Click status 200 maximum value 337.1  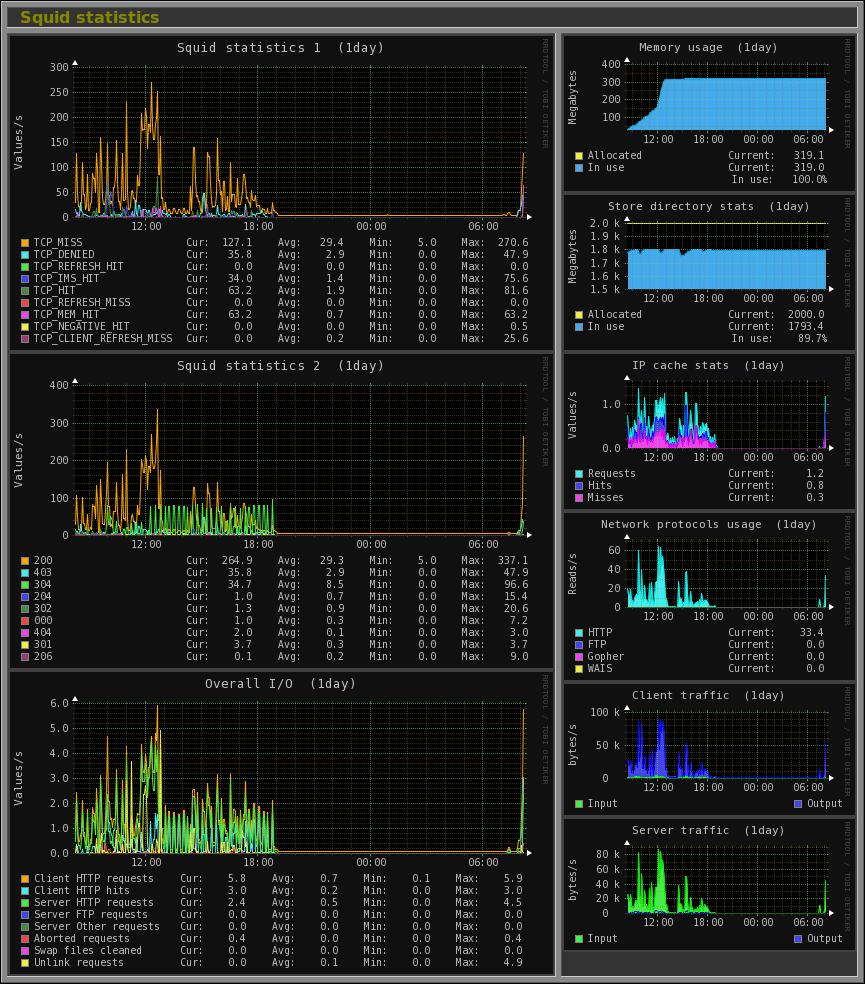513,560
